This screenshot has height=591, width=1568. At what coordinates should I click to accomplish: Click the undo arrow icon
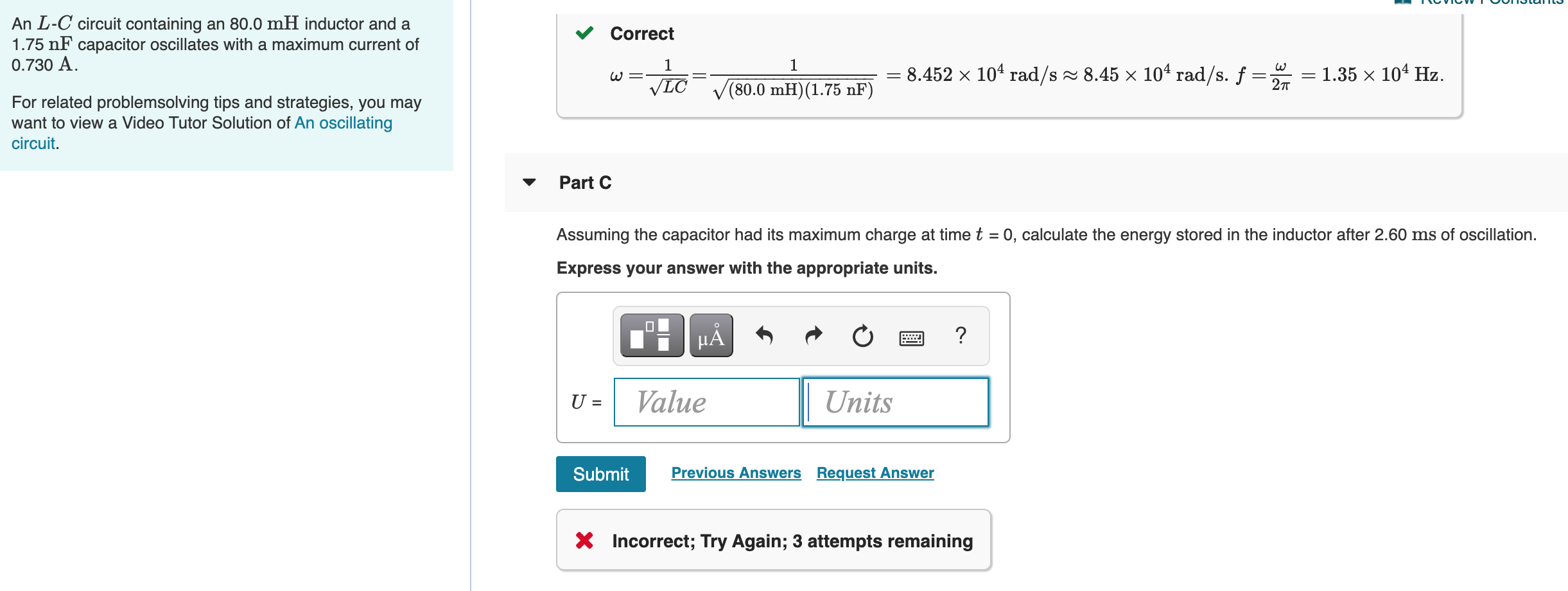tap(764, 336)
